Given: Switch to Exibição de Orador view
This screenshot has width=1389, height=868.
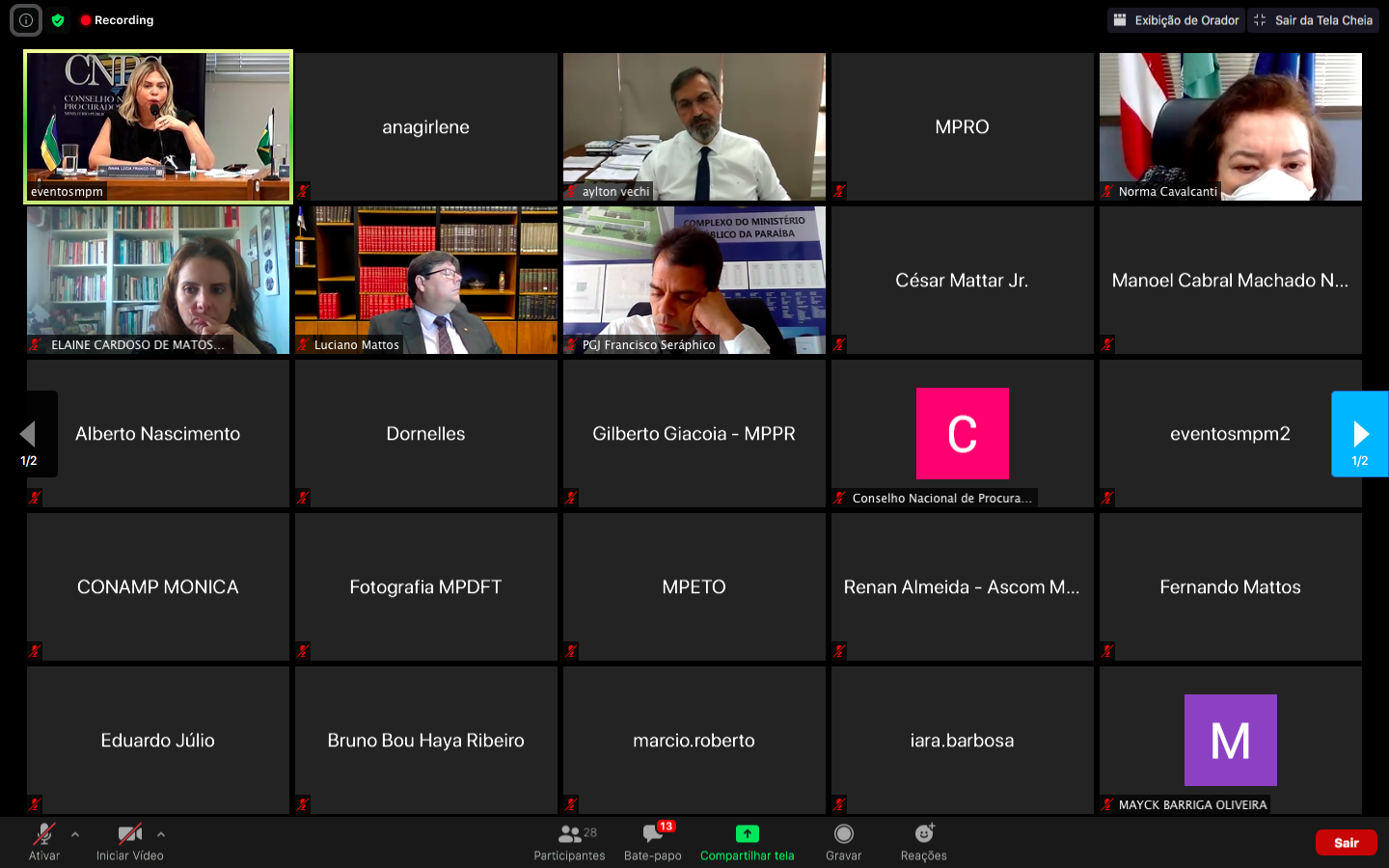Looking at the screenshot, I should coord(1176,20).
